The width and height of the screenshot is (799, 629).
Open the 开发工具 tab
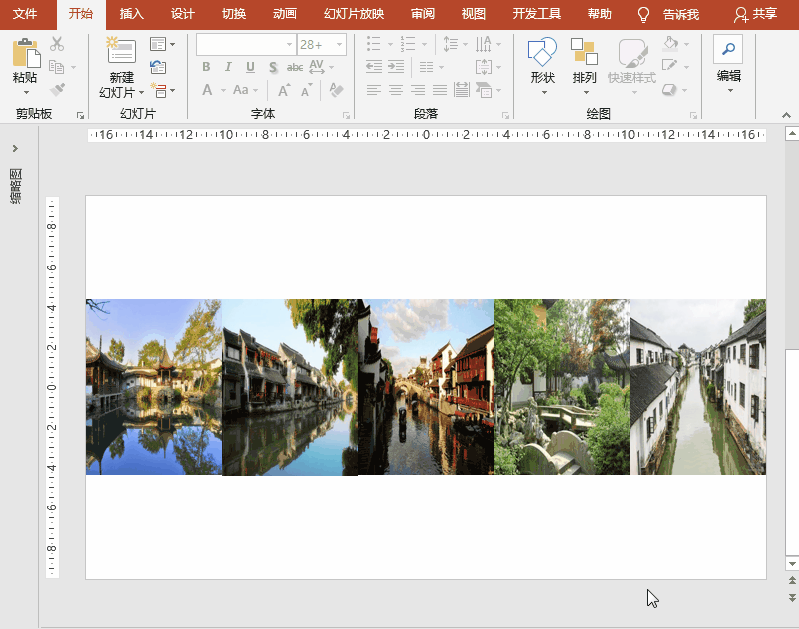pyautogui.click(x=537, y=14)
